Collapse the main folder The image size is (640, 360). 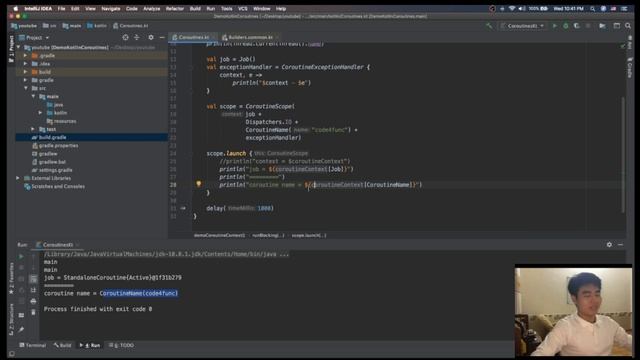click(x=33, y=96)
